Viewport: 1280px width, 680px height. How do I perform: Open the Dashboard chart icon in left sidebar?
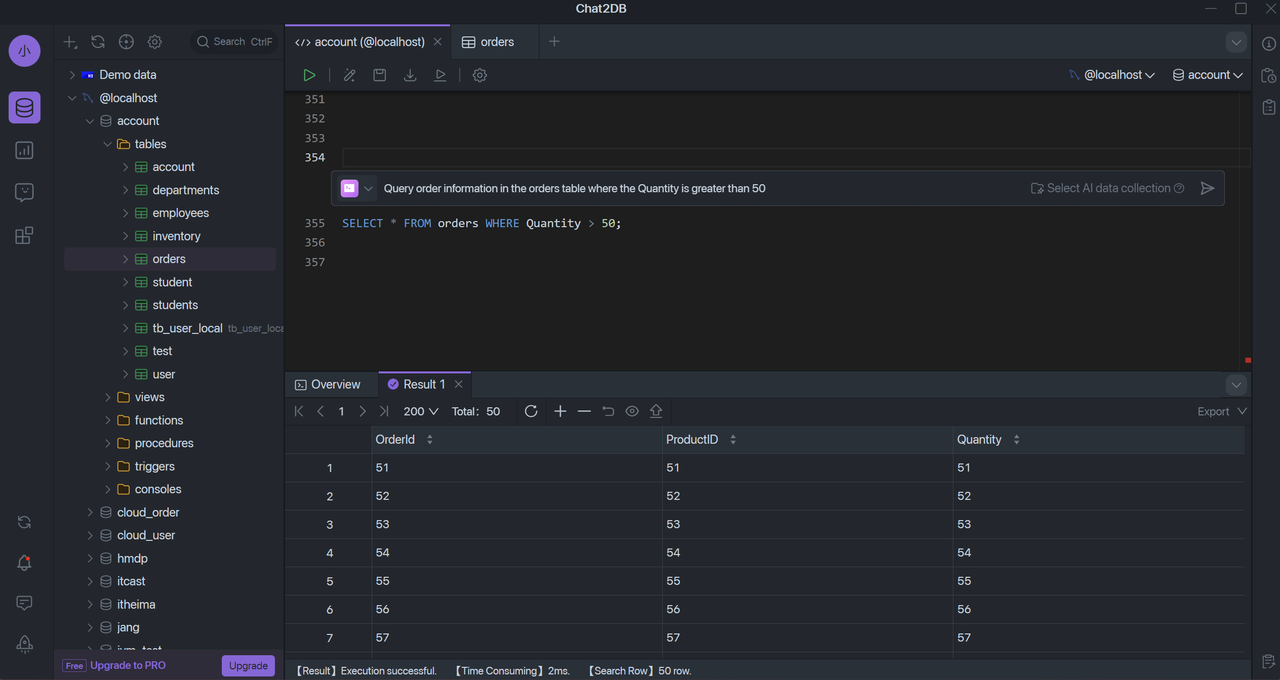[24, 150]
